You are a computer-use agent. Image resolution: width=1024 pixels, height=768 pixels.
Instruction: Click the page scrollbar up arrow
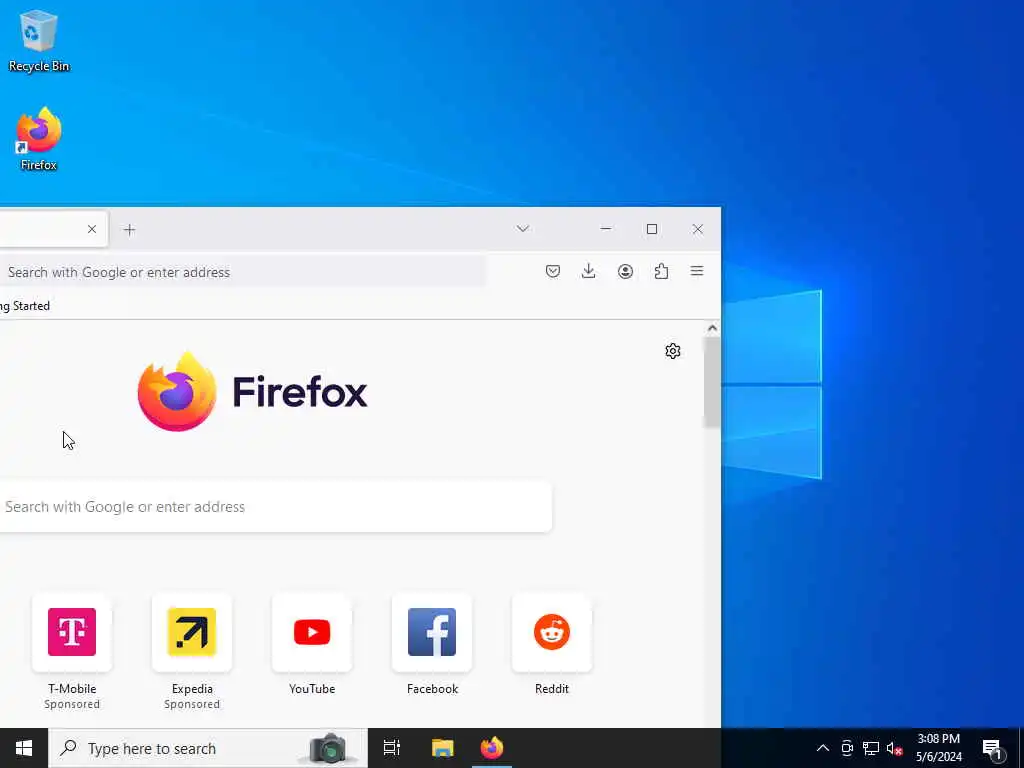point(712,328)
